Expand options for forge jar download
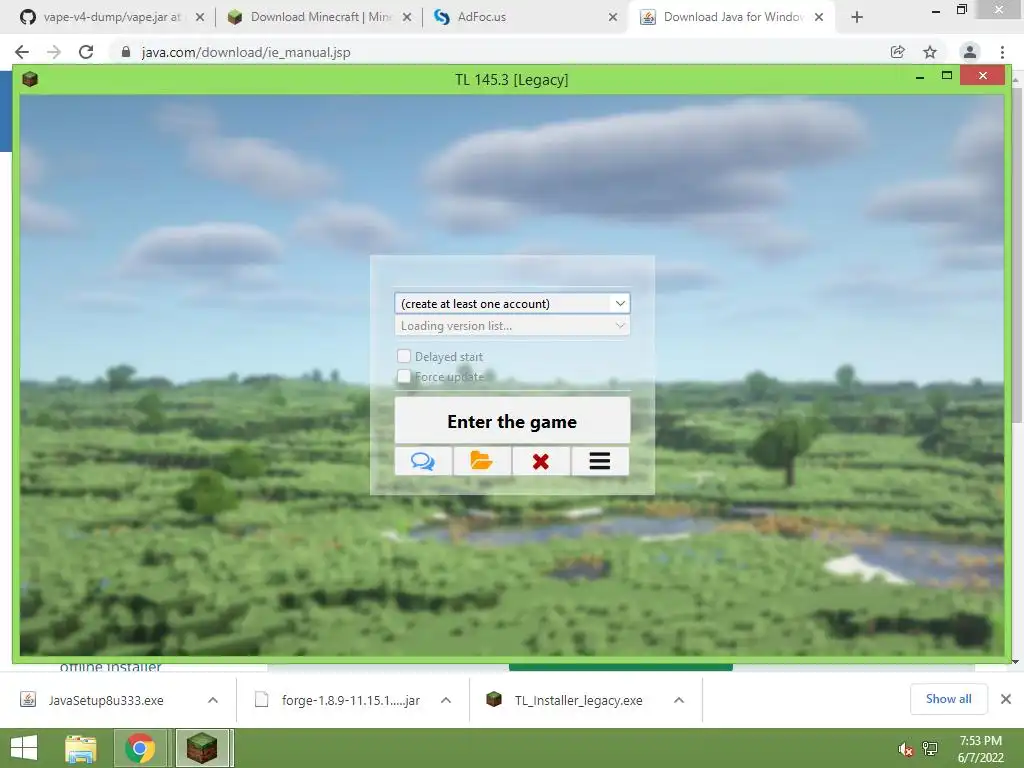The image size is (1024, 768). click(446, 700)
